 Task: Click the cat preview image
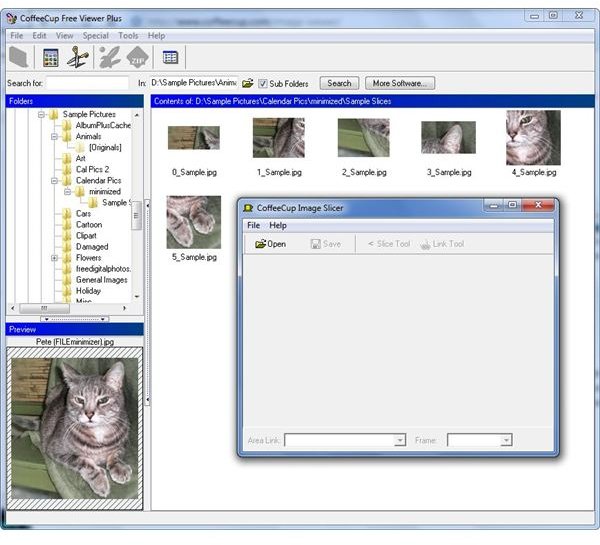tap(75, 428)
